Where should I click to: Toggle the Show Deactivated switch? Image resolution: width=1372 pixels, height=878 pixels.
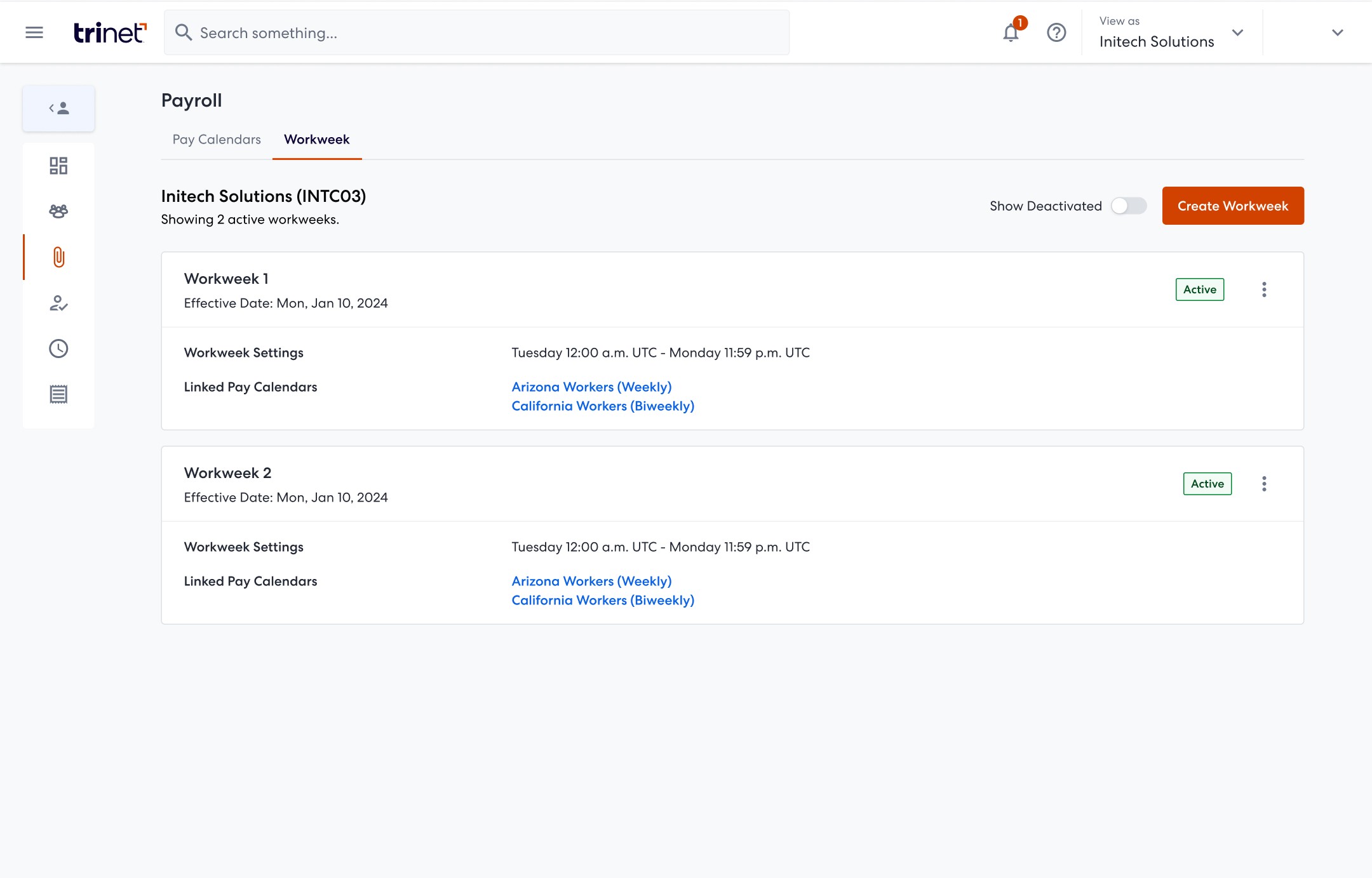point(1128,206)
